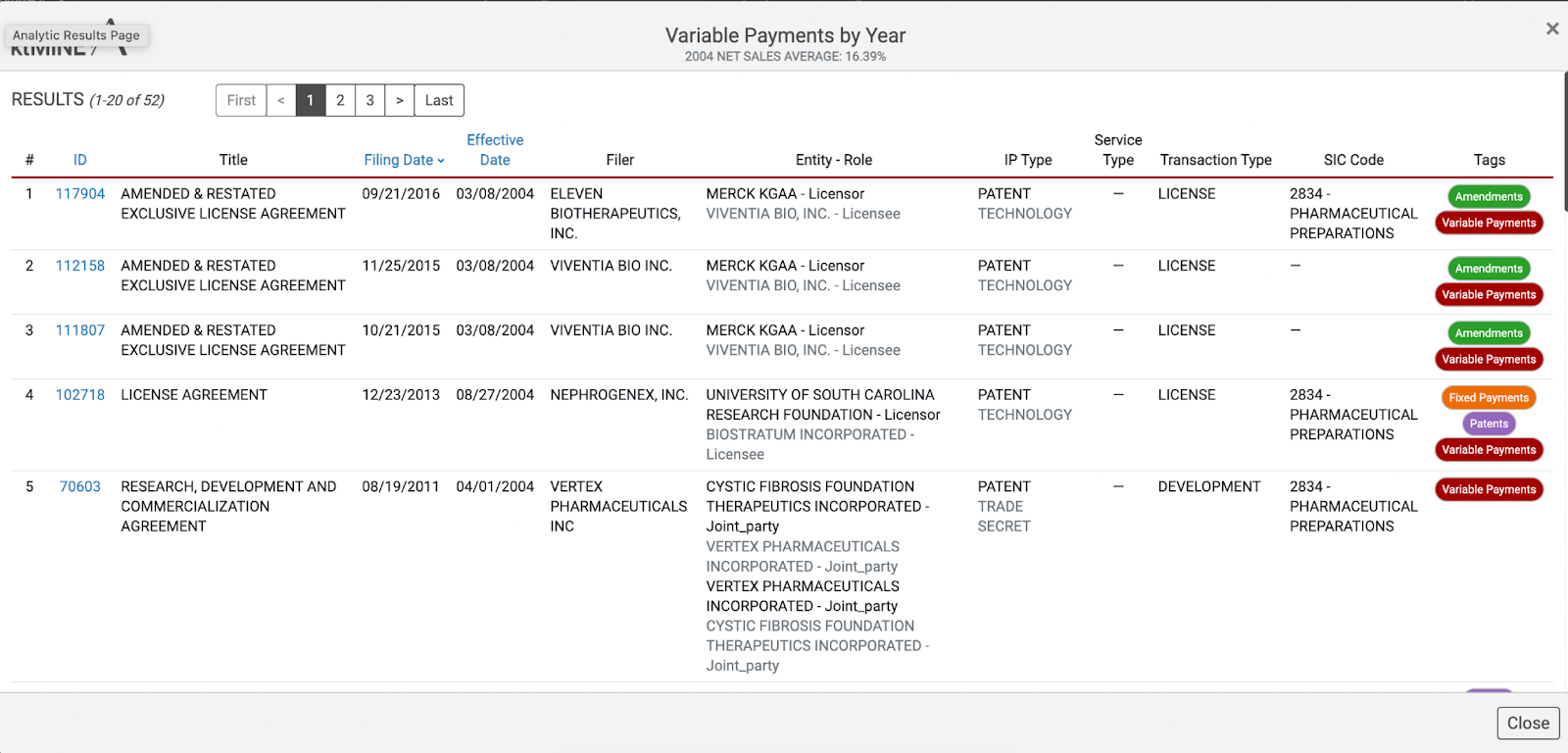
Task: Click the DEVELOPMENT transaction type cell
Action: [1209, 486]
